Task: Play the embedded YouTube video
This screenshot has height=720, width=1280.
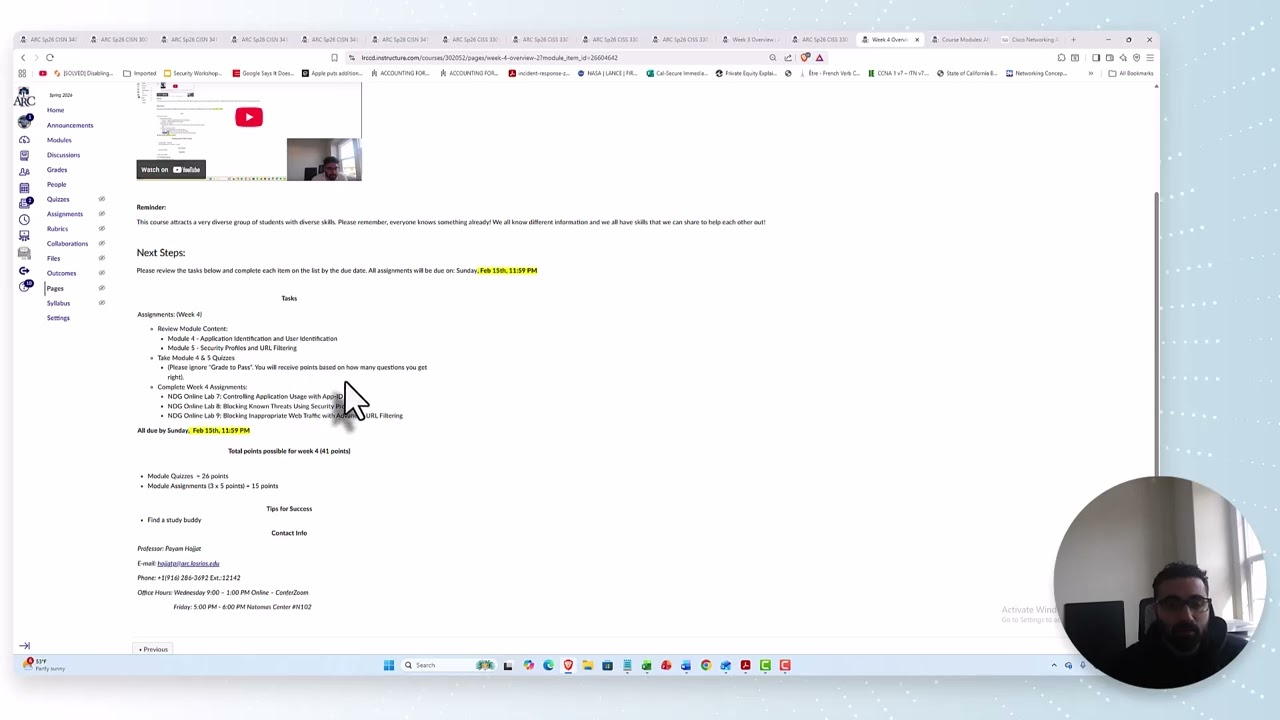Action: [x=249, y=117]
